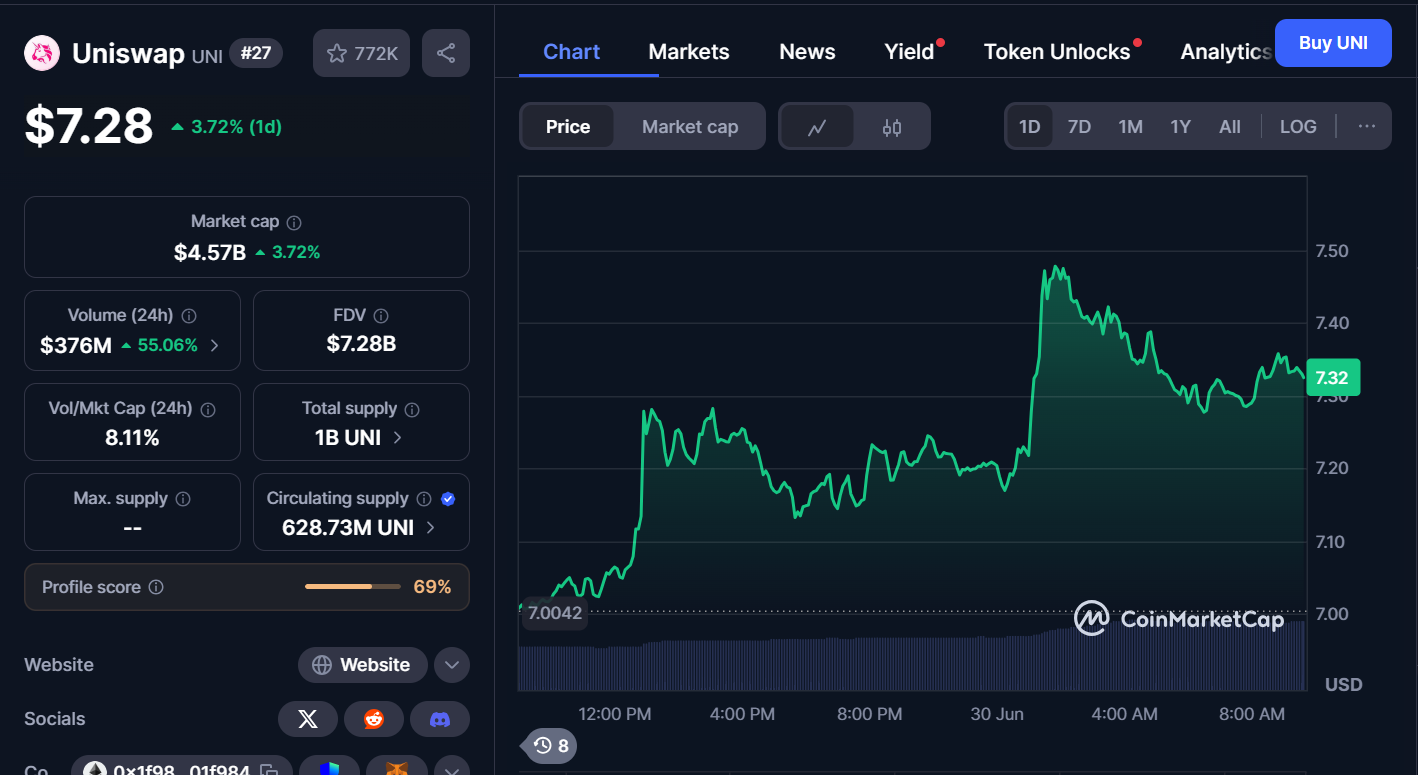
Task: Toggle LOG scale on the chart
Action: click(1298, 127)
